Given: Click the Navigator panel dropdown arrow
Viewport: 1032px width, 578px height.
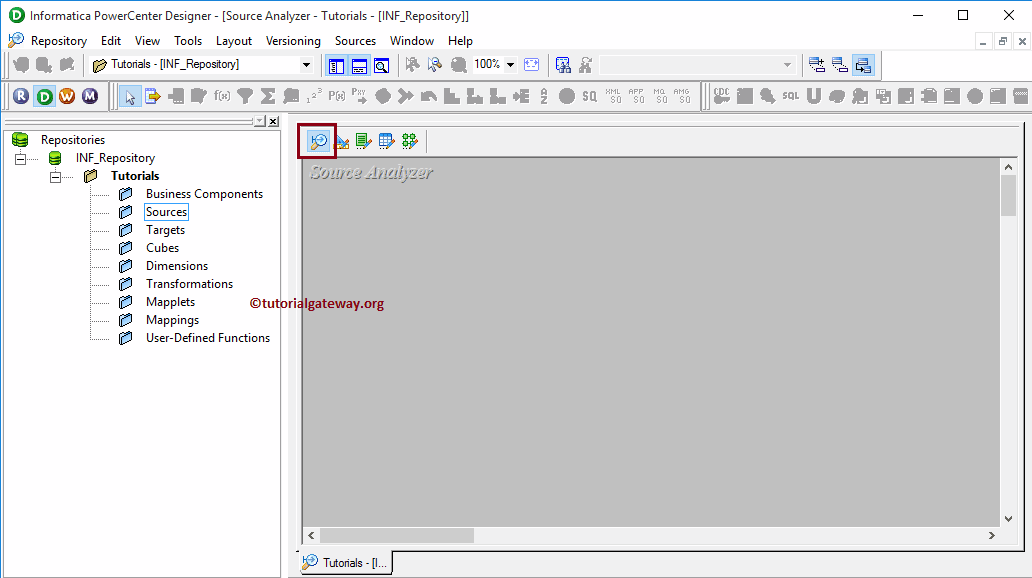Looking at the screenshot, I should [x=260, y=121].
